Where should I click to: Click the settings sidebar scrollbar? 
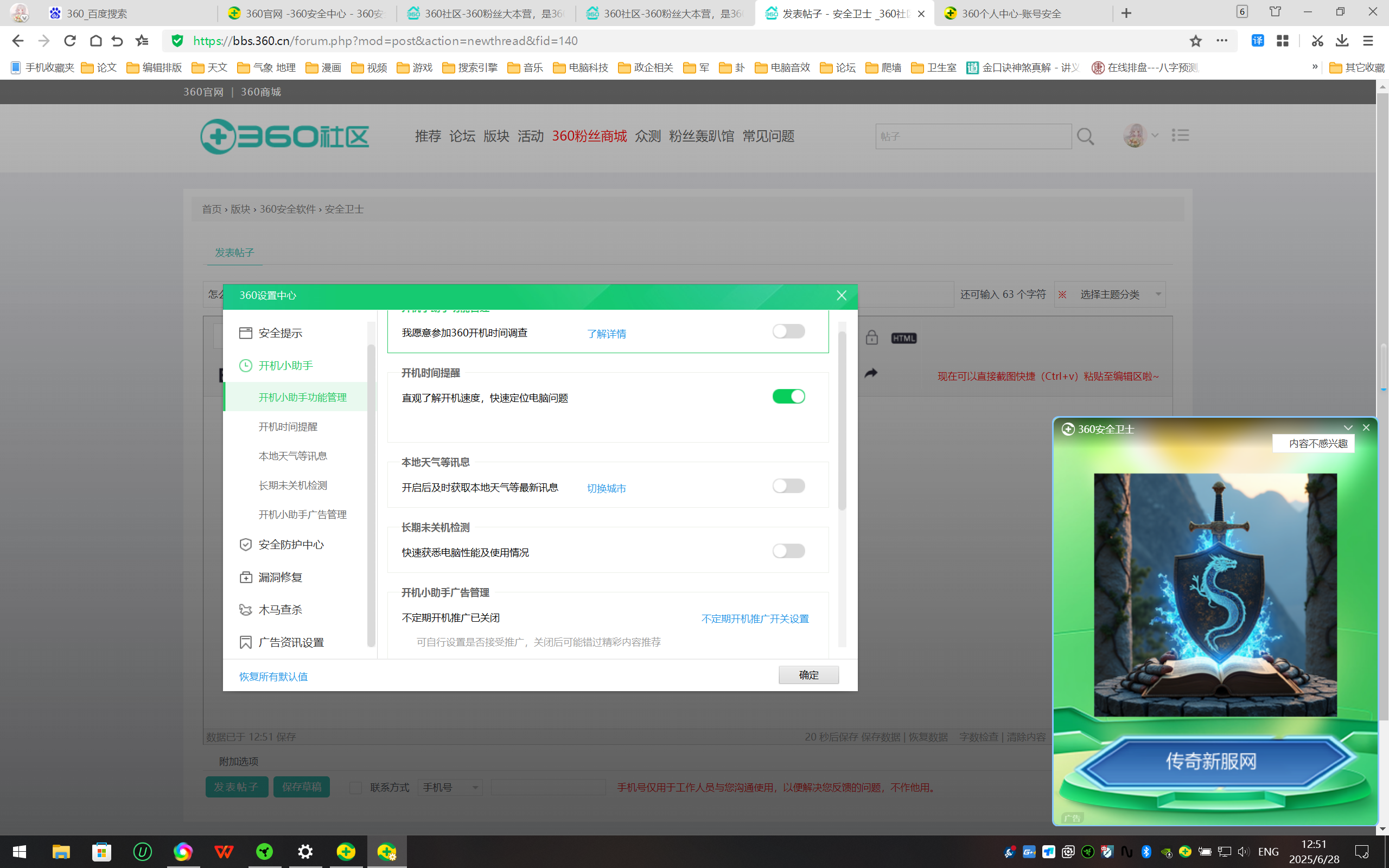(371, 495)
